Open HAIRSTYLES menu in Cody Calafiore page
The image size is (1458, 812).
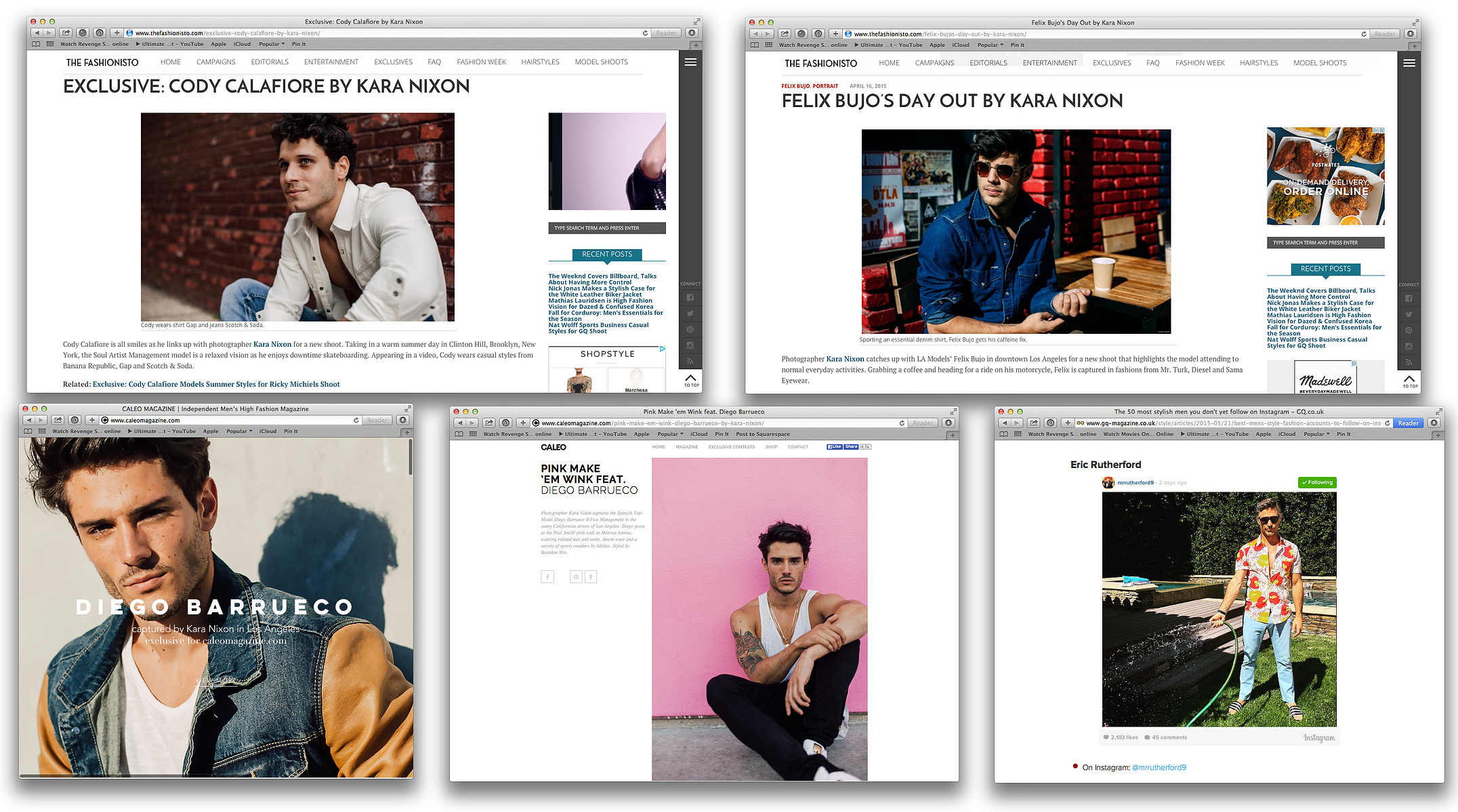[540, 62]
